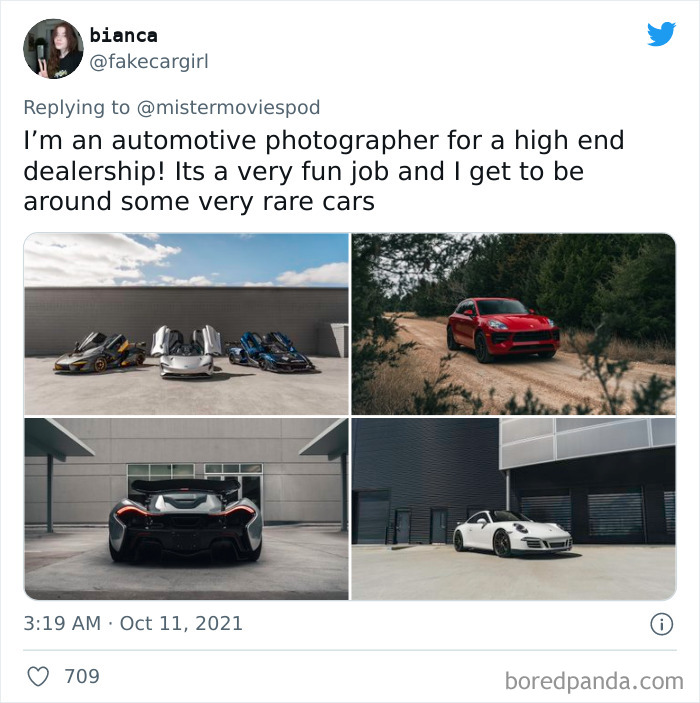The image size is (700, 703).
Task: Open the tweet info icon
Action: pyautogui.click(x=661, y=624)
